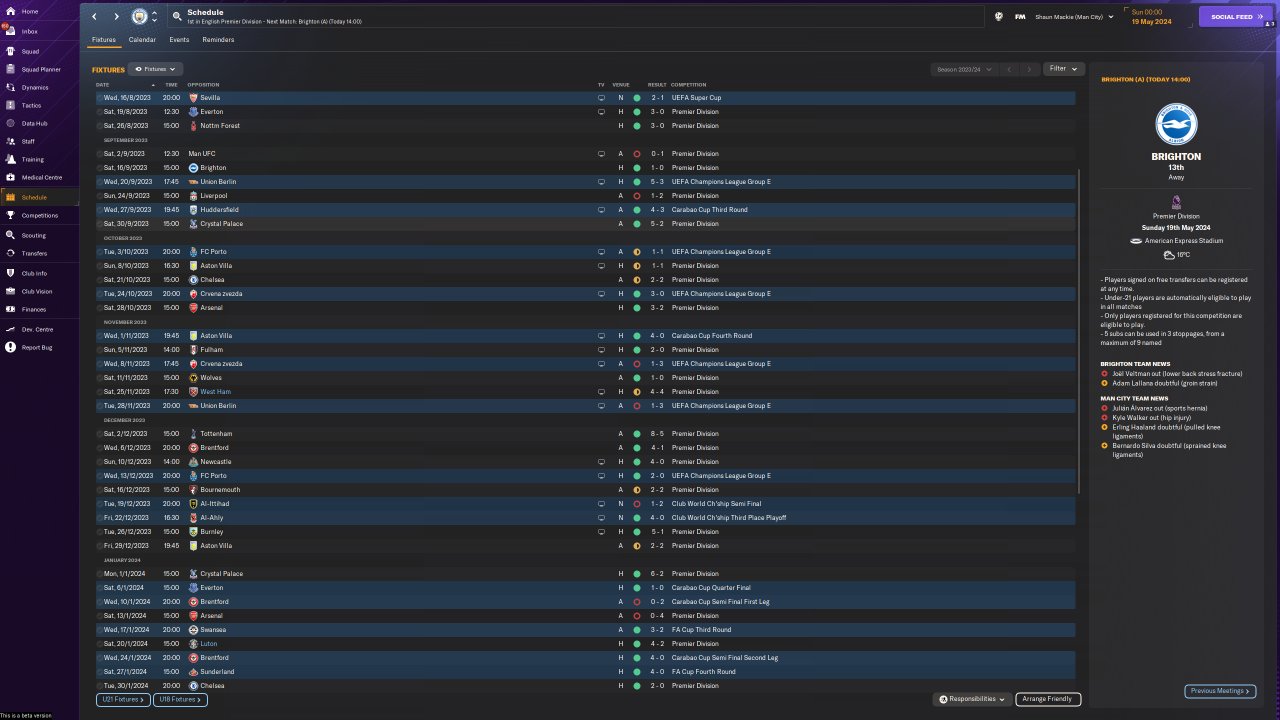Expand Previous Meetings
This screenshot has width=1280, height=720.
pyautogui.click(x=1220, y=691)
